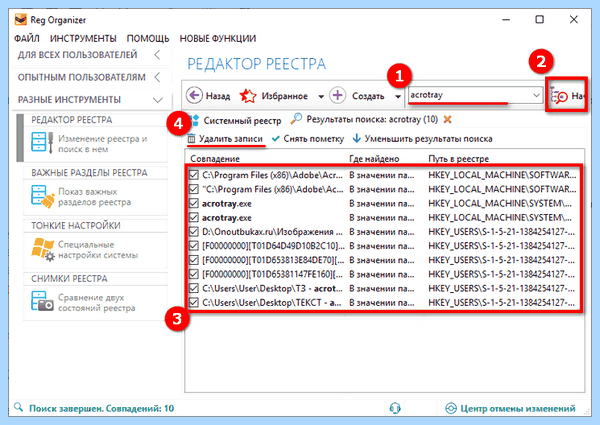Click Уменьшить результаты поиска button
Image resolution: width=600 pixels, height=425 pixels.
[422, 139]
